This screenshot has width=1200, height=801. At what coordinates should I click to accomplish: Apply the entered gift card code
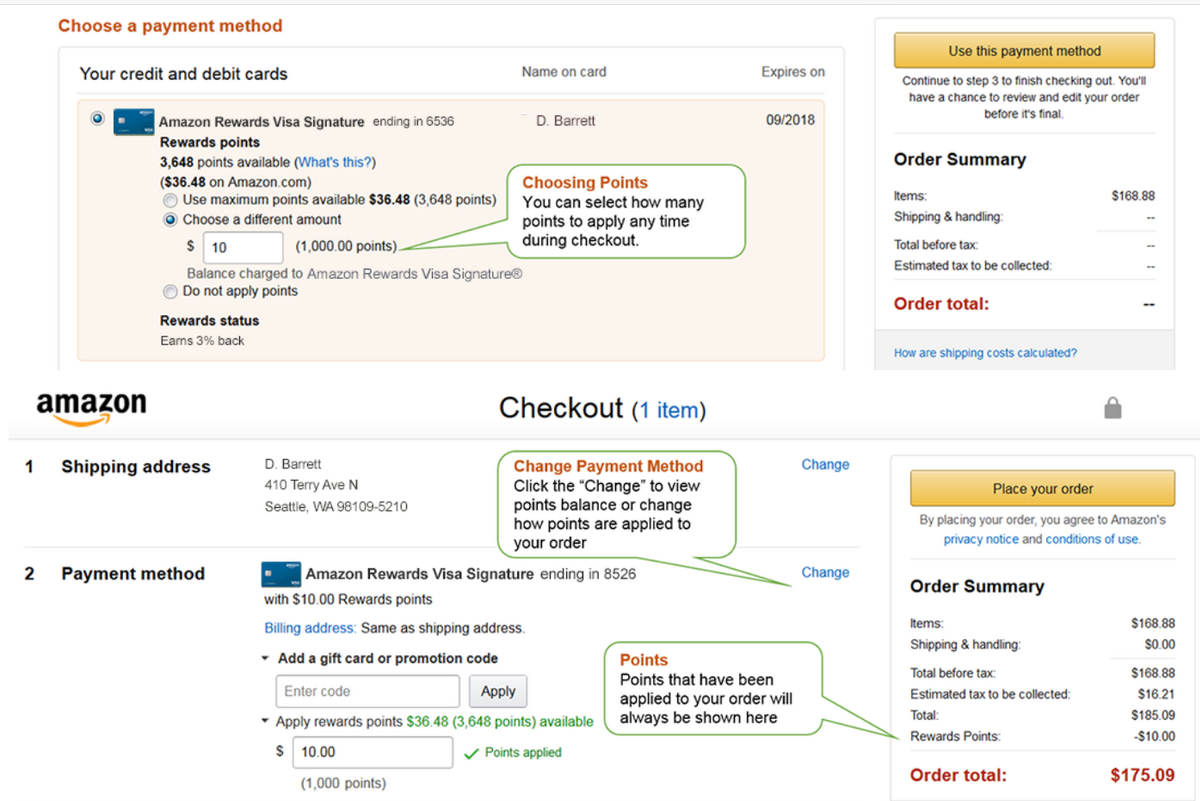coord(498,691)
